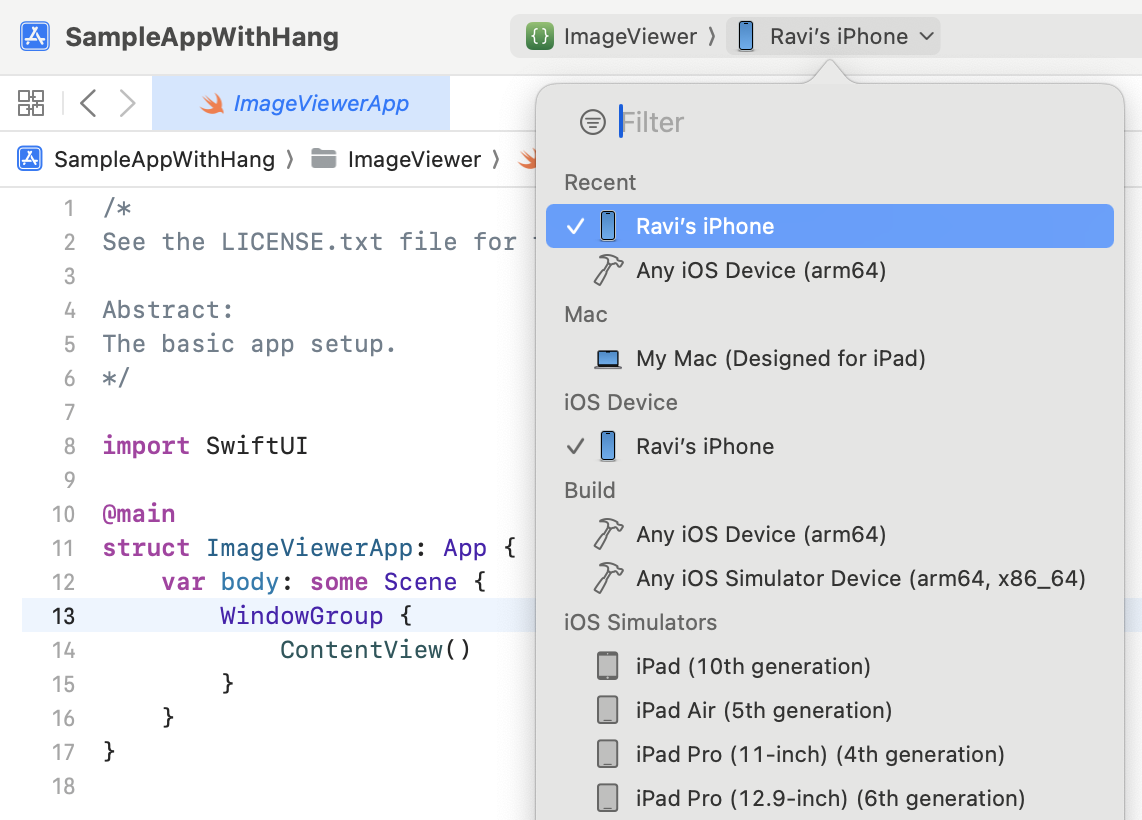
Task: Click the laptop icon beside My Mac
Action: tap(607, 358)
